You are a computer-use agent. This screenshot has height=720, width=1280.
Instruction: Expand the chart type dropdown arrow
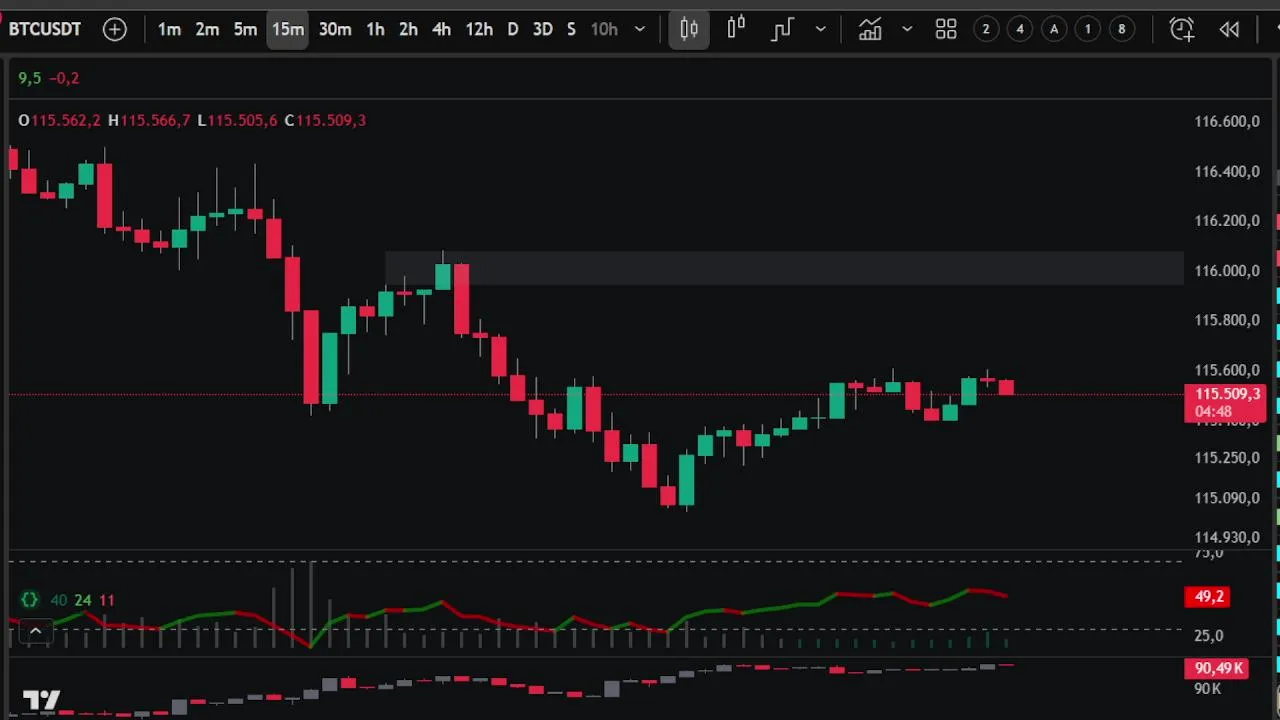(x=821, y=29)
